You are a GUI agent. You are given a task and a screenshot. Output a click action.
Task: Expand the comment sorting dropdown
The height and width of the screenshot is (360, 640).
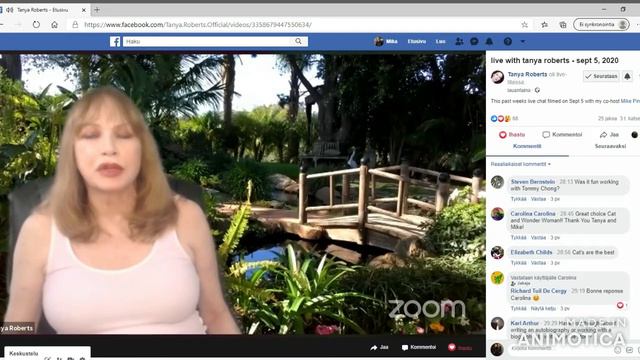[521, 164]
